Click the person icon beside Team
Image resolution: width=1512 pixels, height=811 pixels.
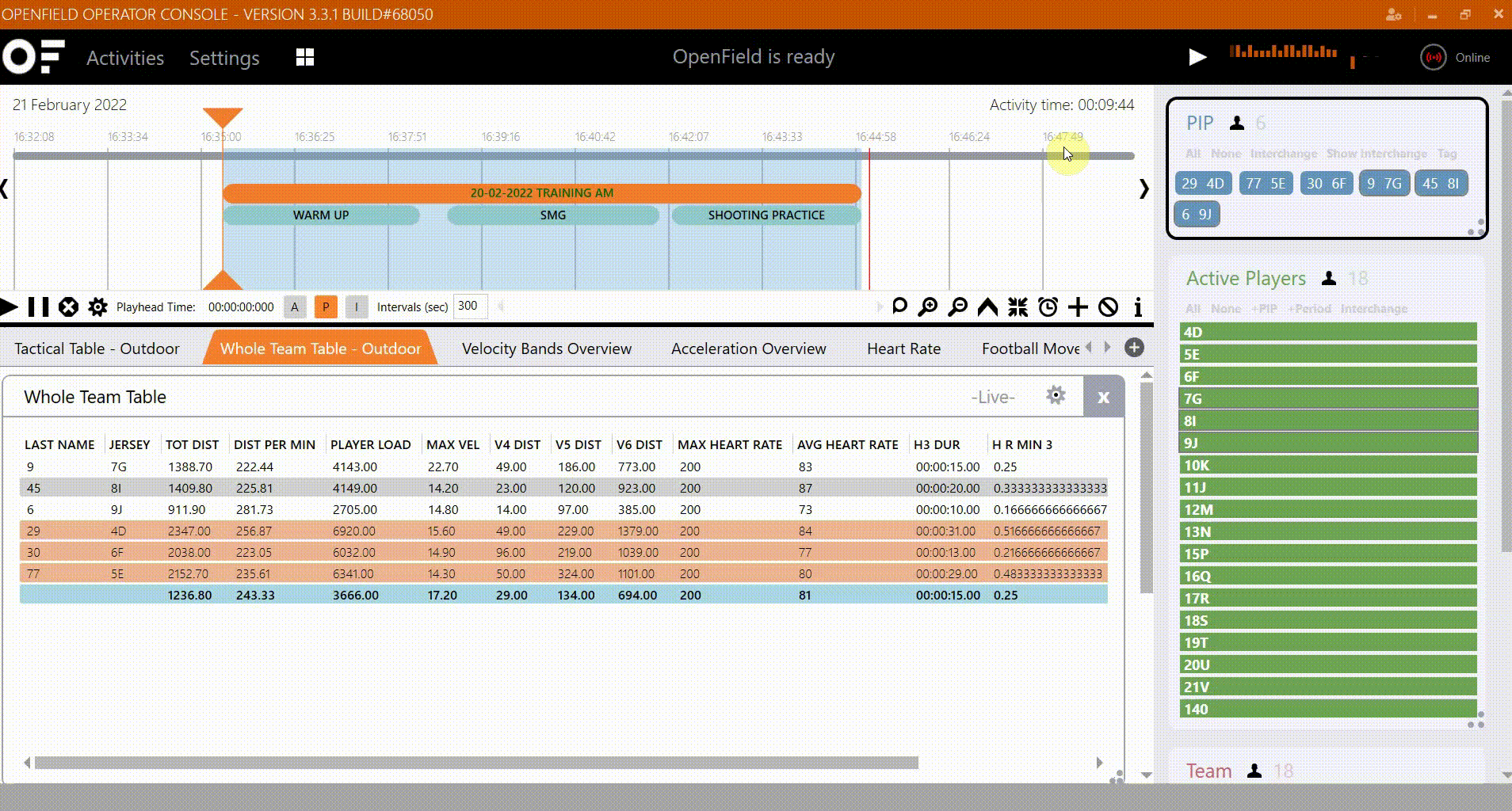coord(1254,771)
